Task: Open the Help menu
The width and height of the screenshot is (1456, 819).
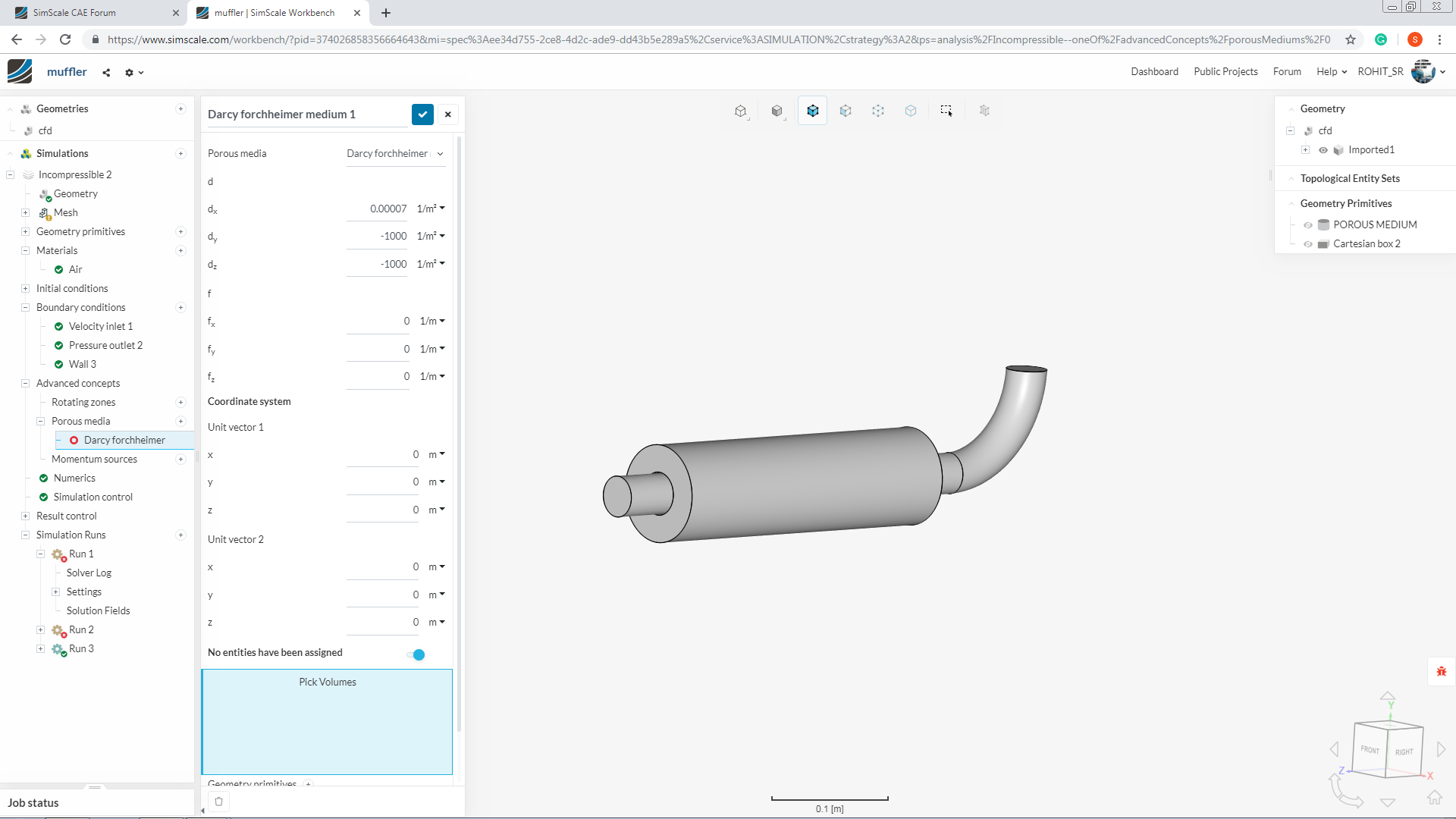Action: (1331, 72)
